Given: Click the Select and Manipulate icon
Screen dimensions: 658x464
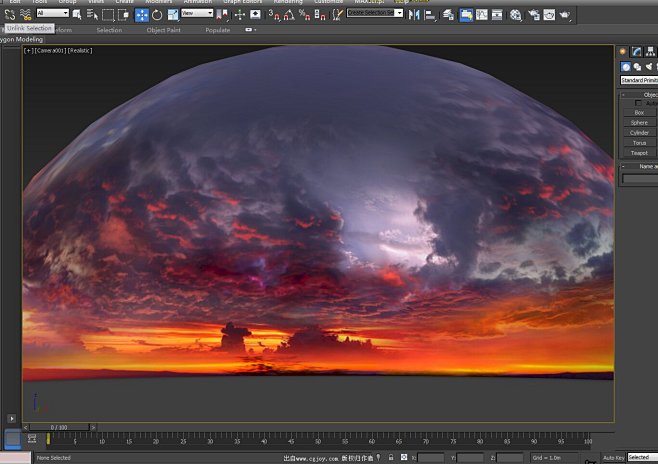Looking at the screenshot, I should (x=240, y=15).
